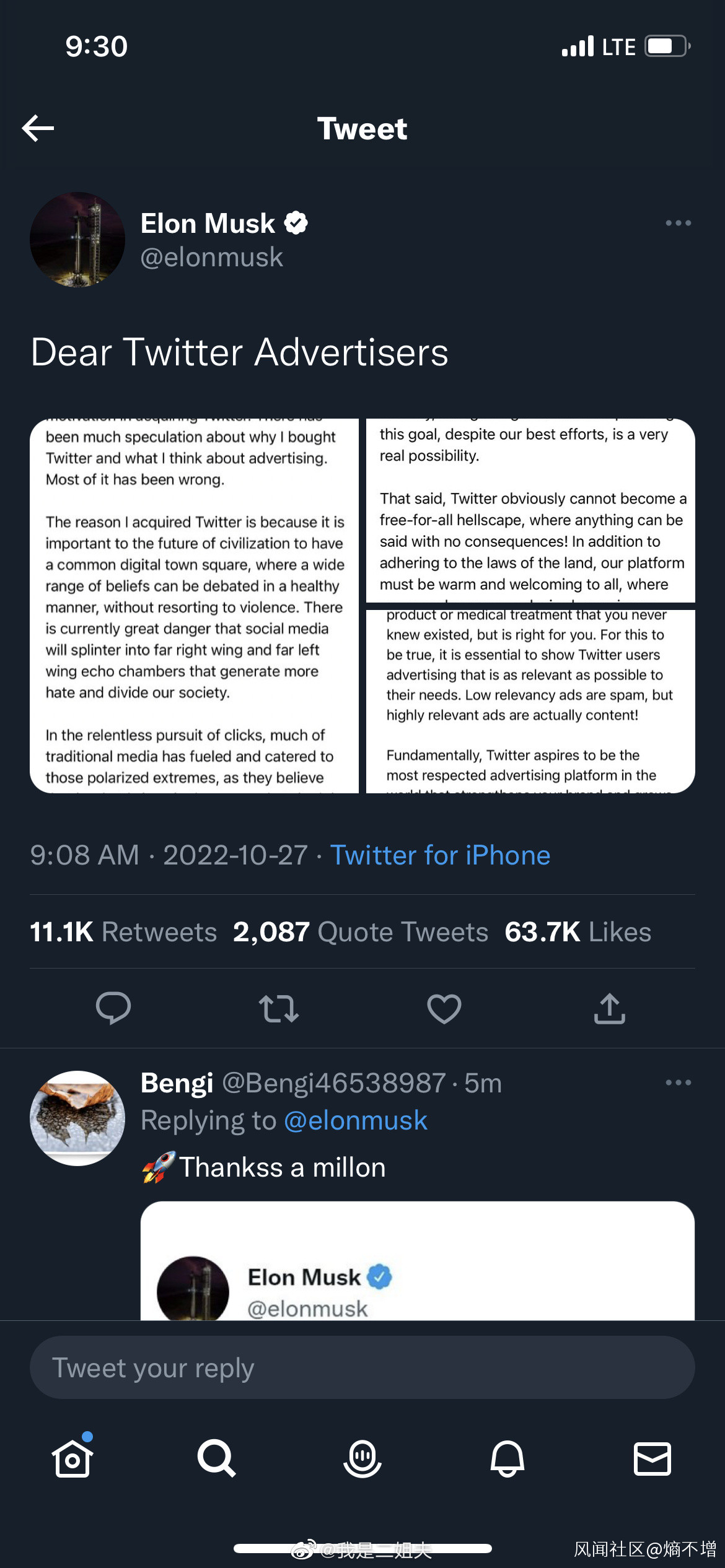Tap the back arrow icon
Screen dimensions: 725x1568
coord(38,128)
